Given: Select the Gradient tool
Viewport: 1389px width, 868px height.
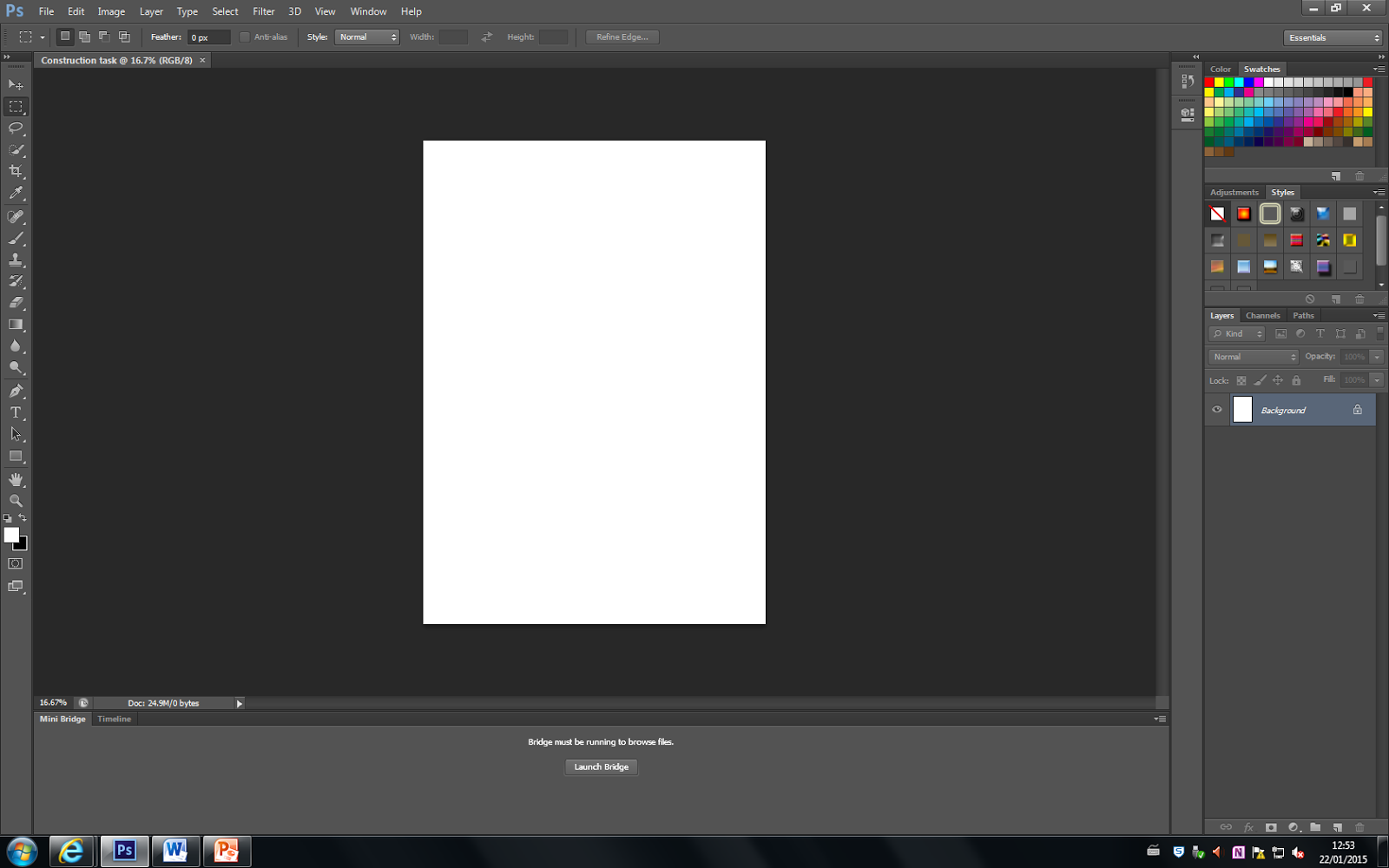Looking at the screenshot, I should point(16,325).
